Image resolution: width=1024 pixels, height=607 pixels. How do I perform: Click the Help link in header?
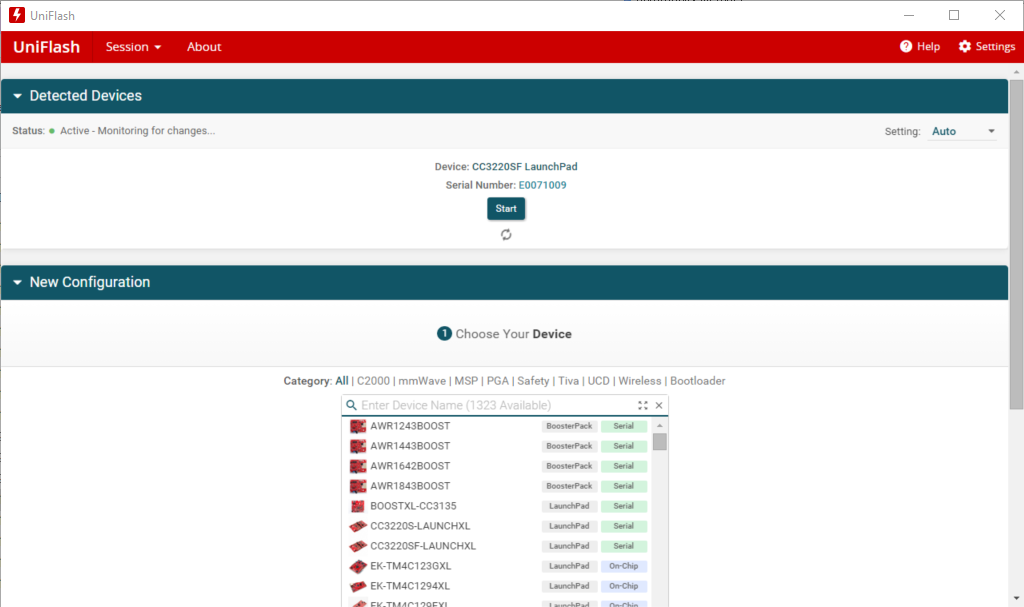[x=928, y=46]
